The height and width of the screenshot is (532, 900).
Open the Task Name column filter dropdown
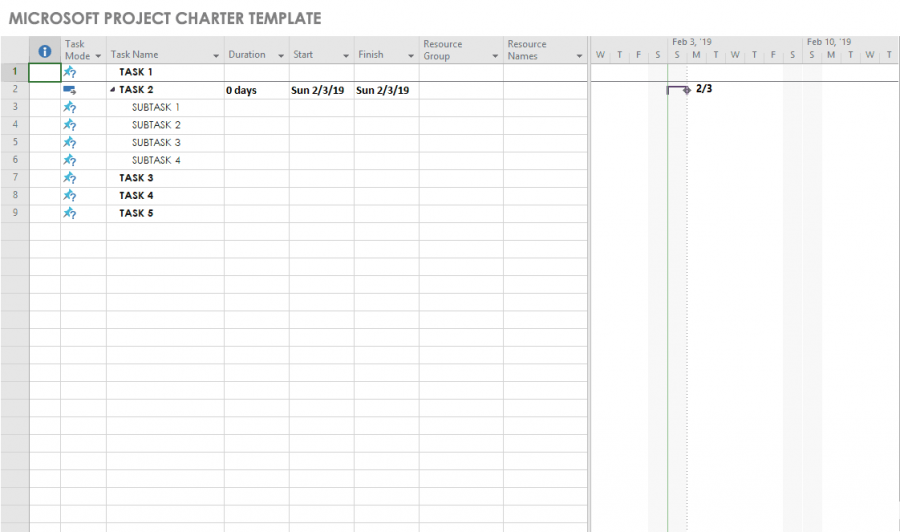point(216,56)
